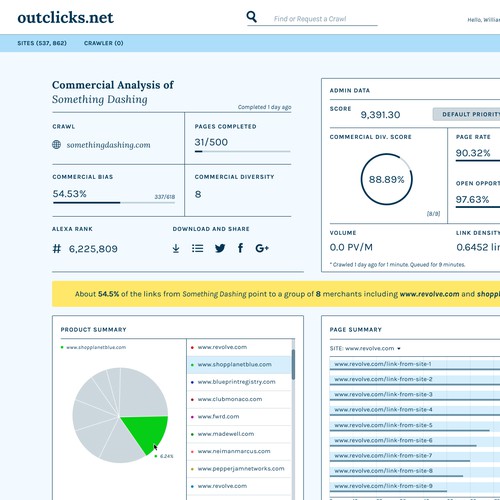The height and width of the screenshot is (500, 500).
Task: Open the outclicks.net home logo
Action: pos(66,18)
